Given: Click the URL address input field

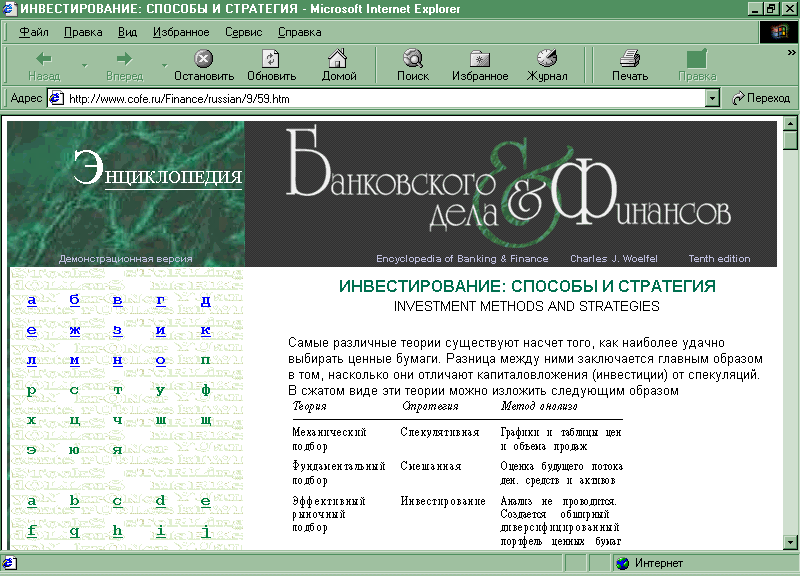Looking at the screenshot, I should click(x=385, y=98).
